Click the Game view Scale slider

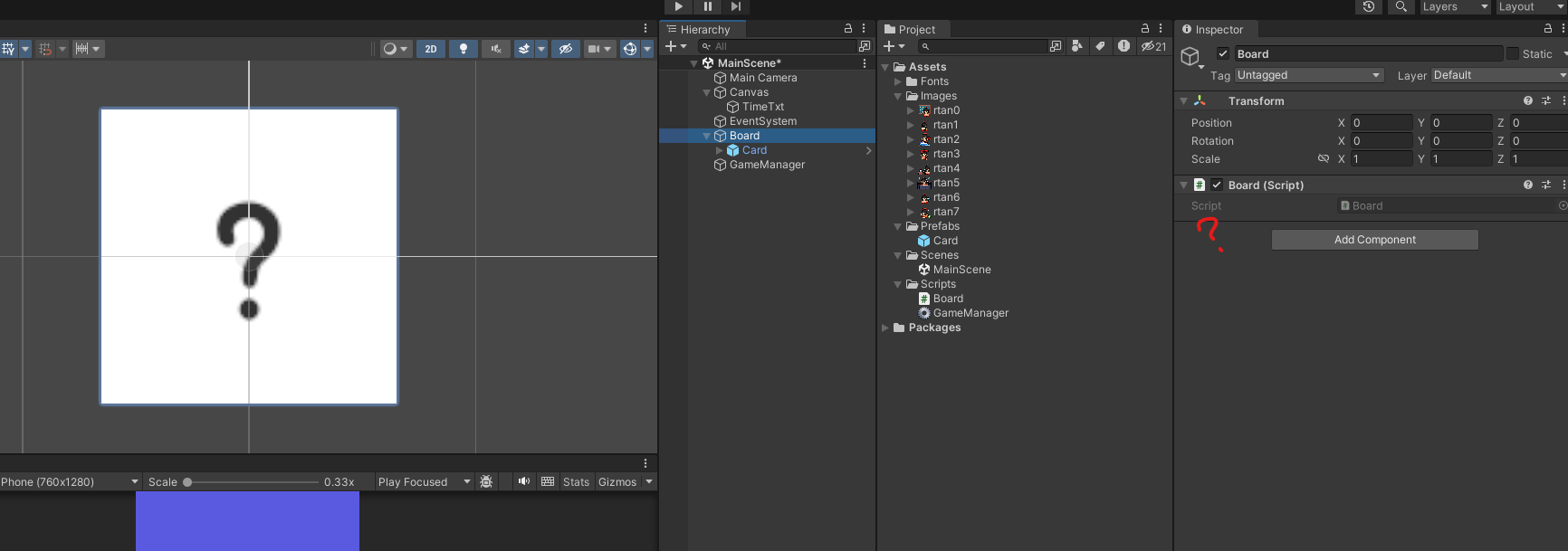coord(251,482)
